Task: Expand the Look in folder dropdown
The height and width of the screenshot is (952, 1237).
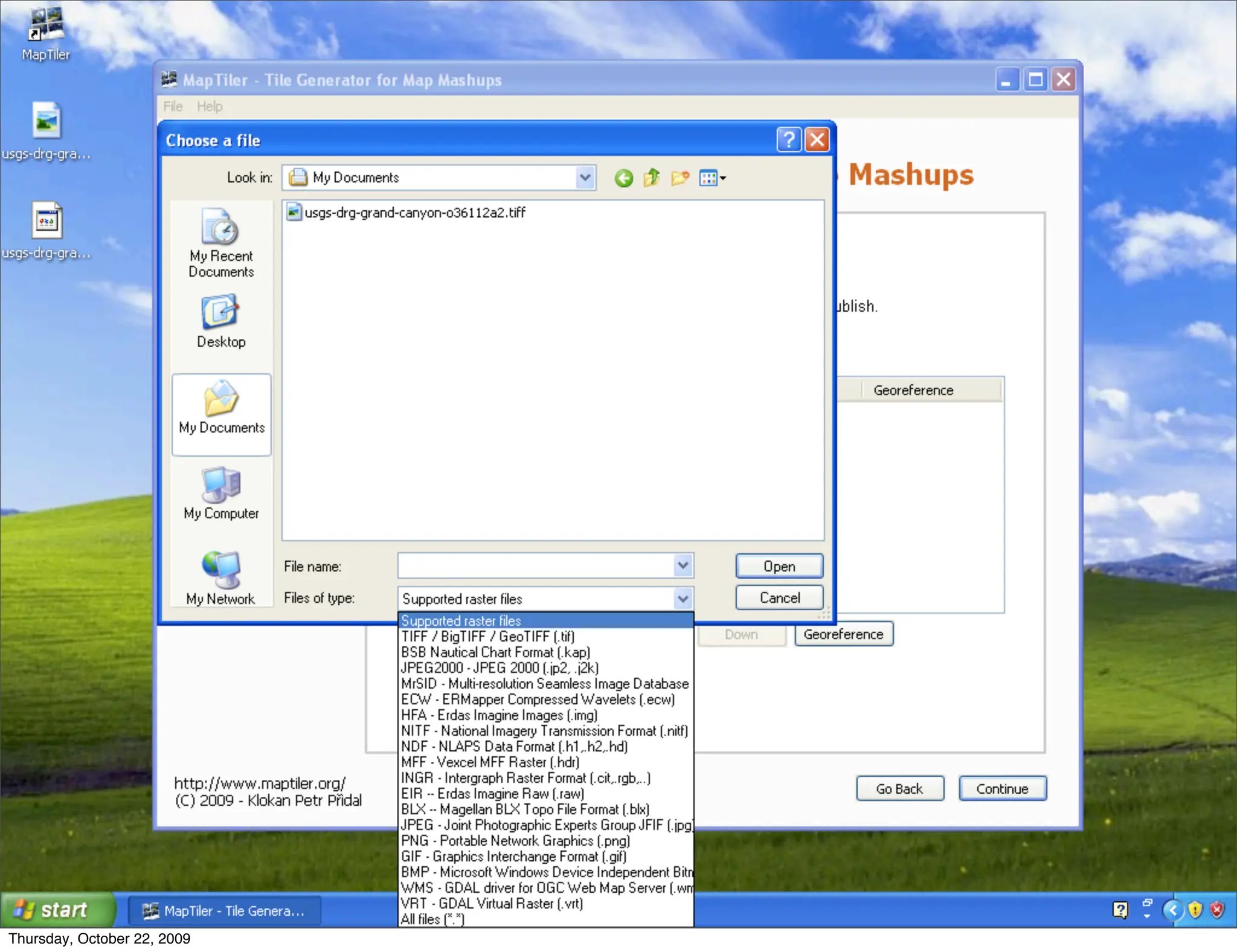Action: (x=585, y=178)
